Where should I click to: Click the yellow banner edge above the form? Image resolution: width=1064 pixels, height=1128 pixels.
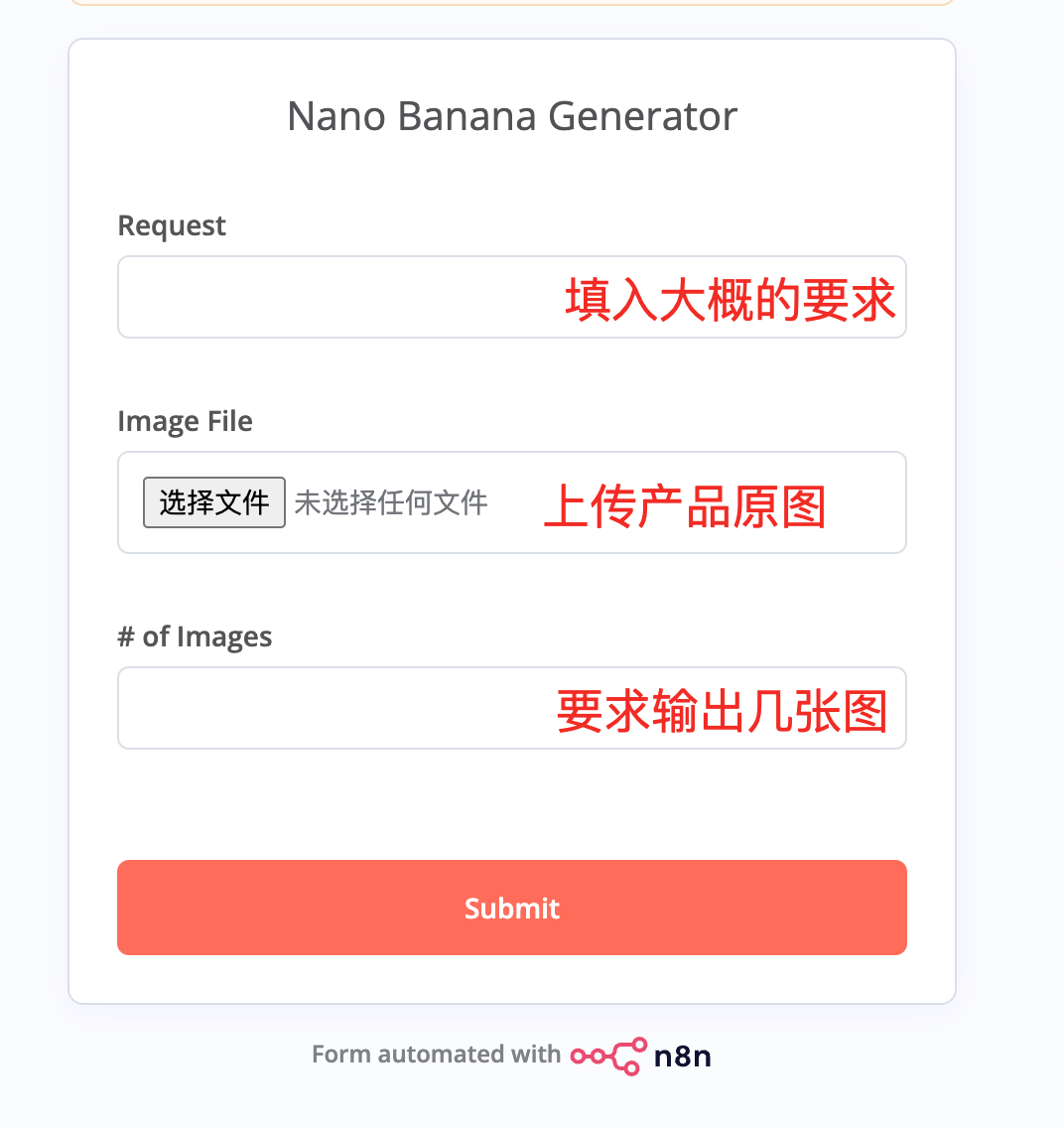(512, 3)
